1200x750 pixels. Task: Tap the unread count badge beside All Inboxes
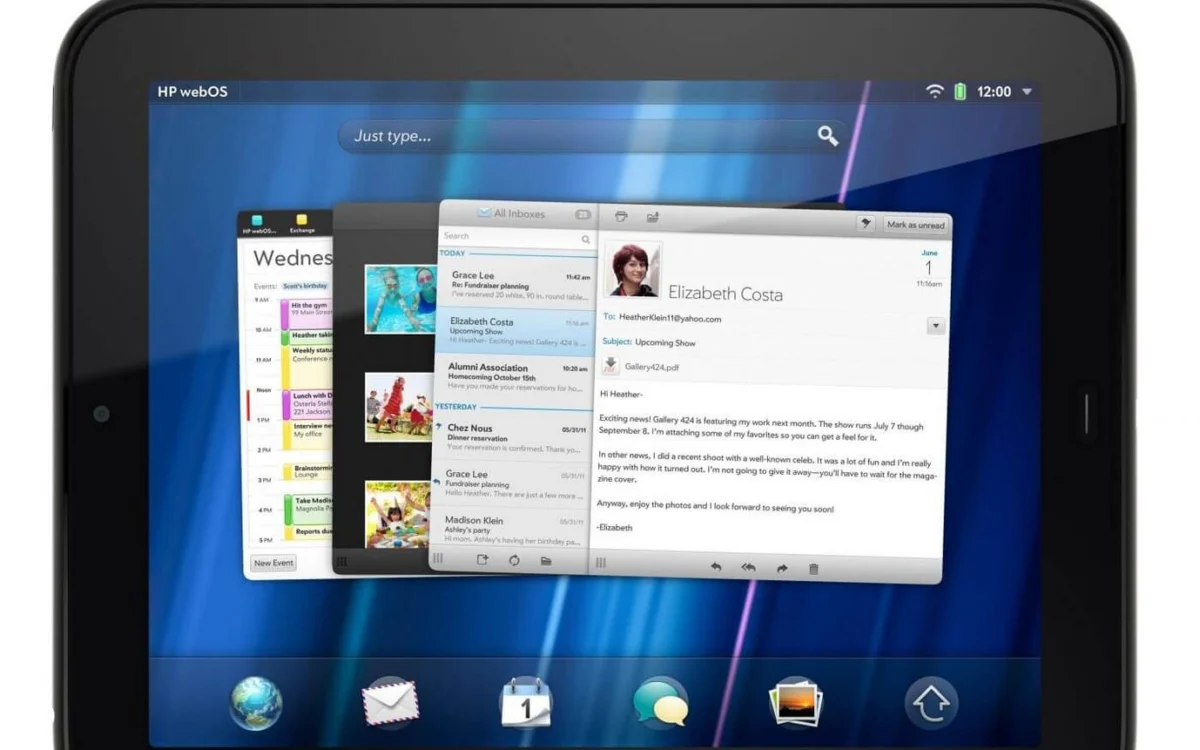coord(583,215)
